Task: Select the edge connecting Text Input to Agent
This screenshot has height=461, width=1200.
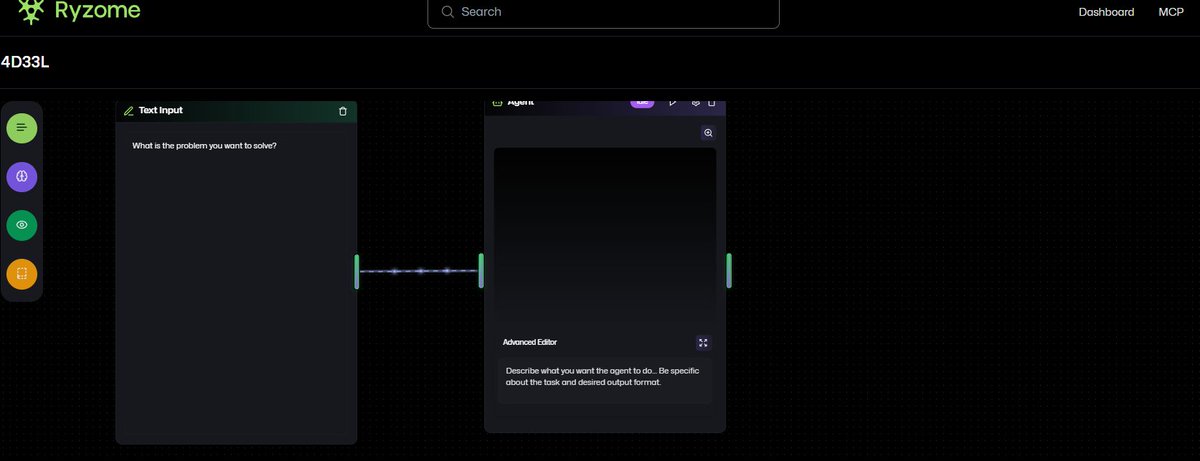Action: [419, 271]
